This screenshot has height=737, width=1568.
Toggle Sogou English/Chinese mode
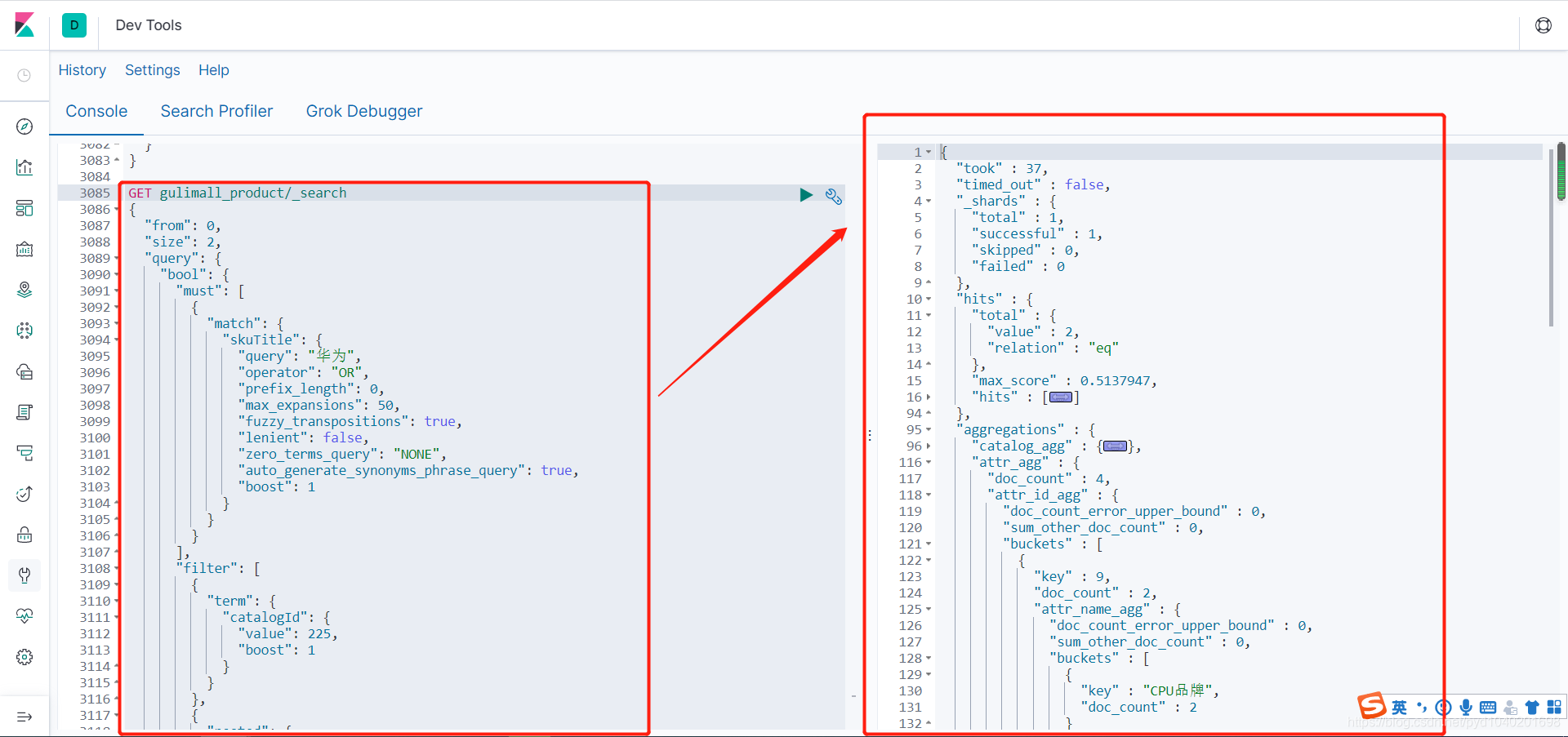(x=1400, y=707)
